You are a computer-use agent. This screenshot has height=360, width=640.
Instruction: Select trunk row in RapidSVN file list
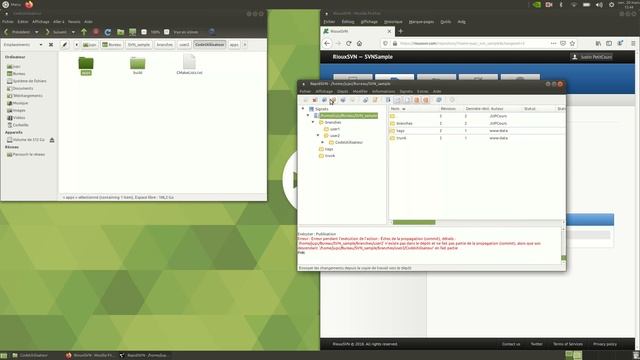477,138
